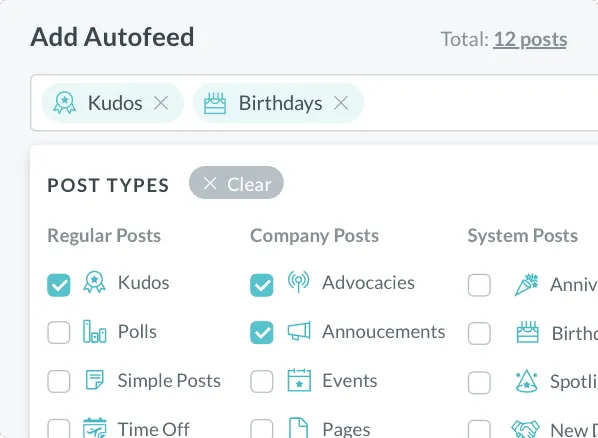Open the 12 posts total link
Viewport: 598px width, 438px height.
pyautogui.click(x=530, y=39)
